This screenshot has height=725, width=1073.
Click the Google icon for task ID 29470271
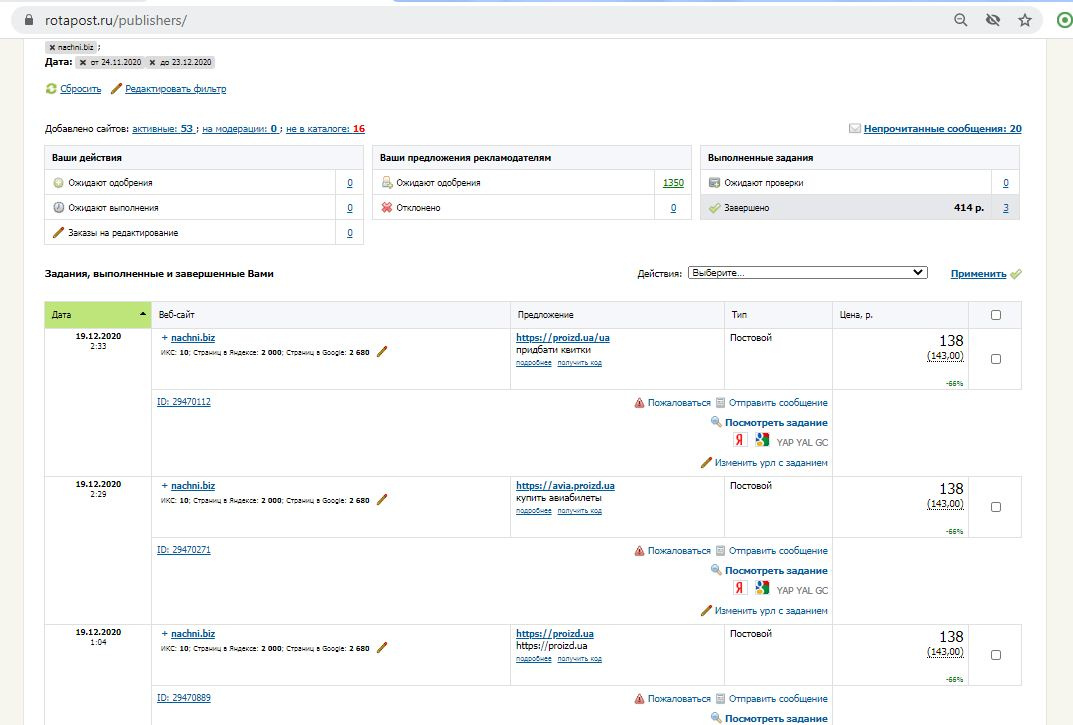point(762,588)
